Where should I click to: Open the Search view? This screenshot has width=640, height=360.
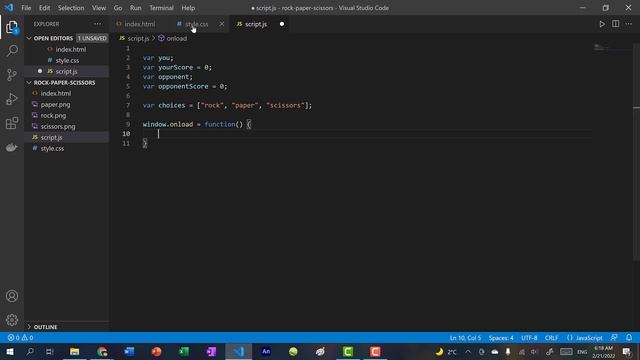pyautogui.click(x=12, y=51)
